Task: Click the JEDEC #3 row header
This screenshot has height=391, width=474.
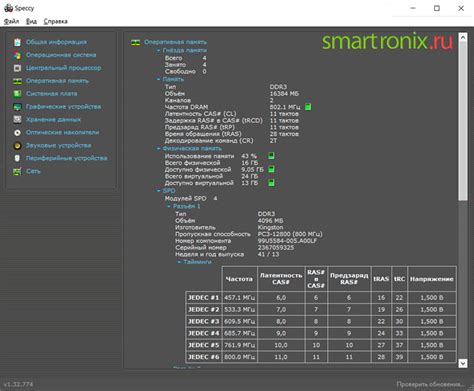Action: 204,322
